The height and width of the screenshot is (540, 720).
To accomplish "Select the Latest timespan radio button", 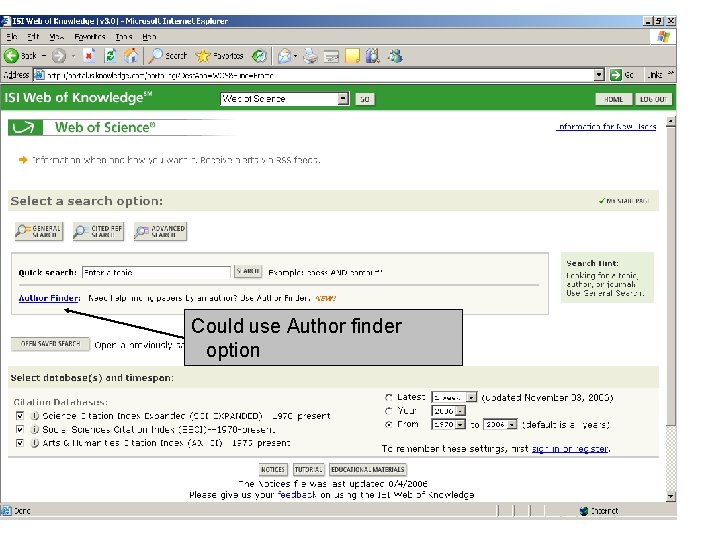I will point(389,397).
